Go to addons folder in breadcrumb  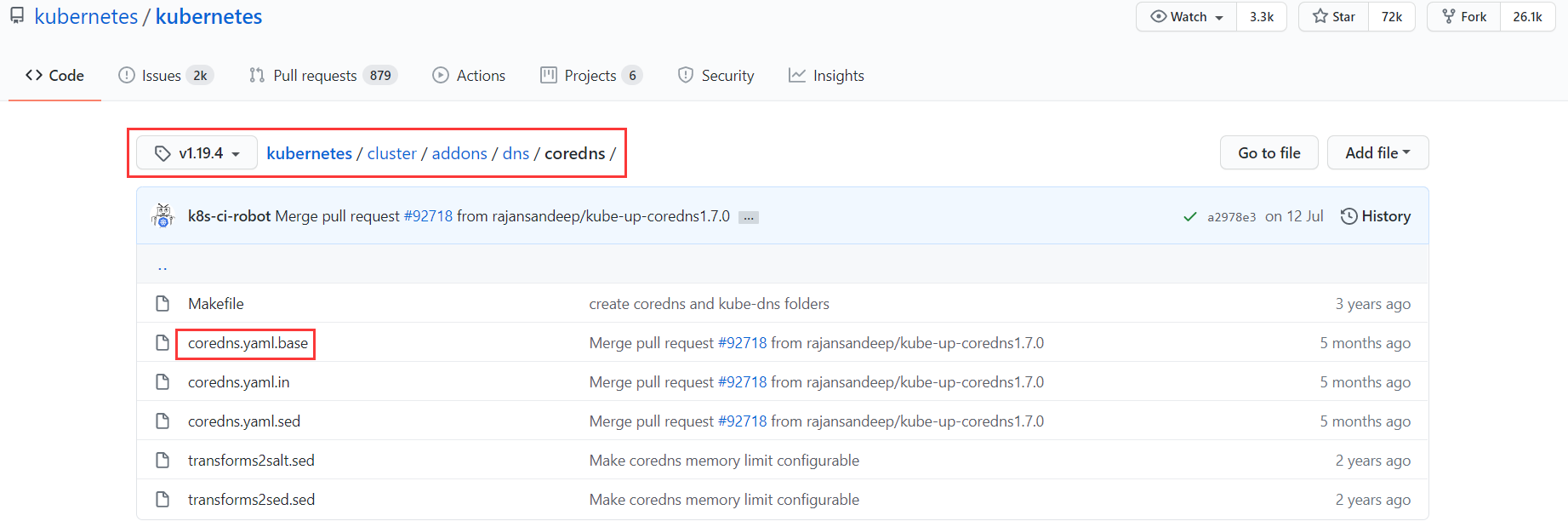point(459,153)
